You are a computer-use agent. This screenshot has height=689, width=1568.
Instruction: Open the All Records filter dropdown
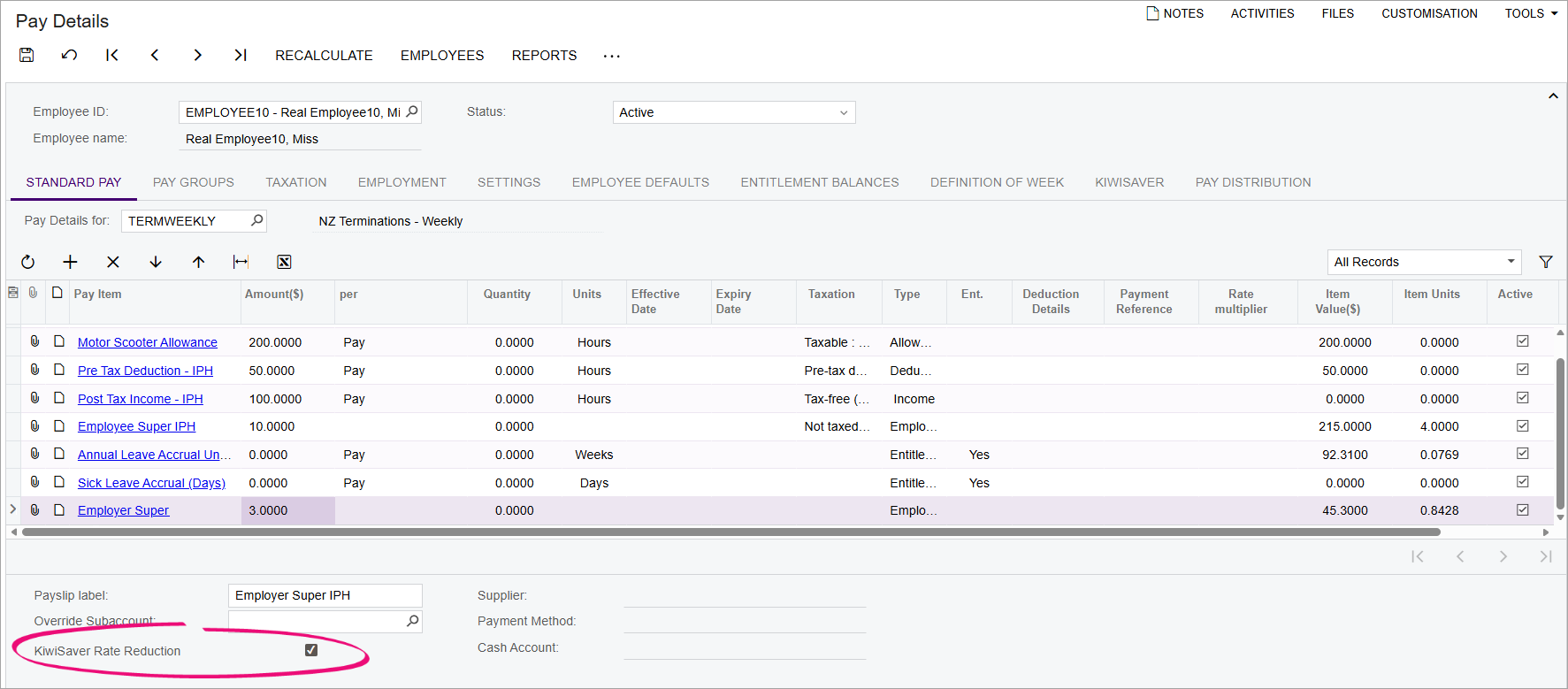(1423, 262)
